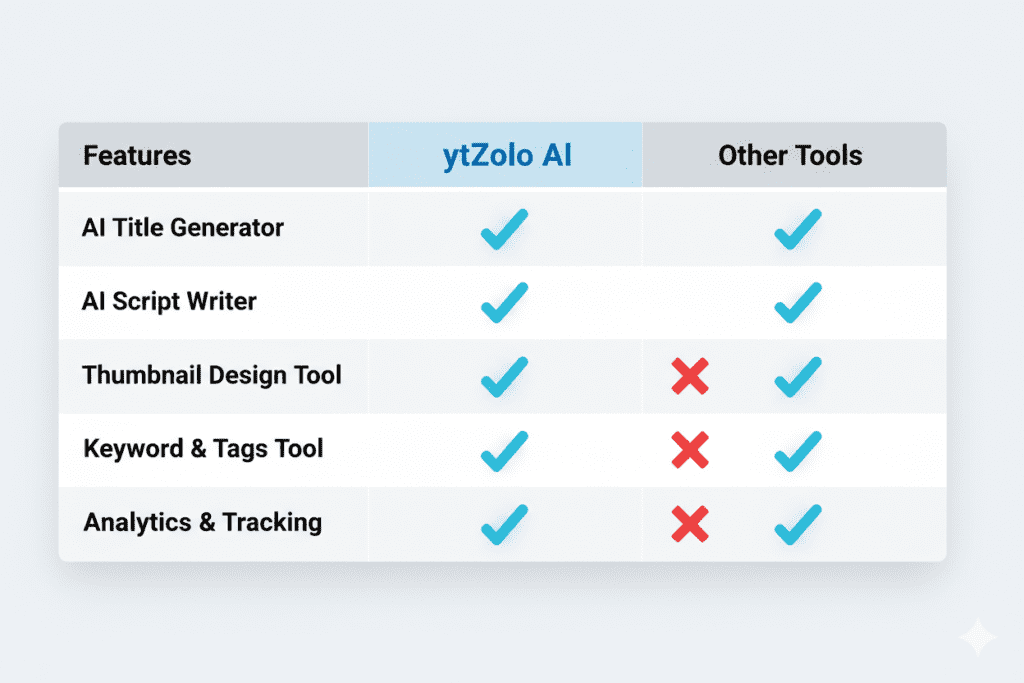The height and width of the screenshot is (683, 1024).
Task: Click the Thumbnail Design Tool label
Action: tap(212, 375)
